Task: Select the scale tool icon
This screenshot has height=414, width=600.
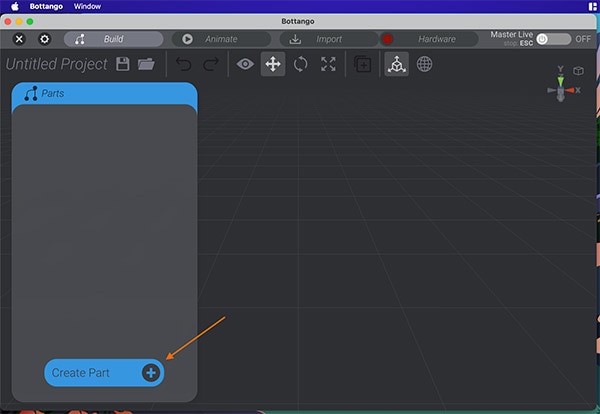Action: (328, 64)
